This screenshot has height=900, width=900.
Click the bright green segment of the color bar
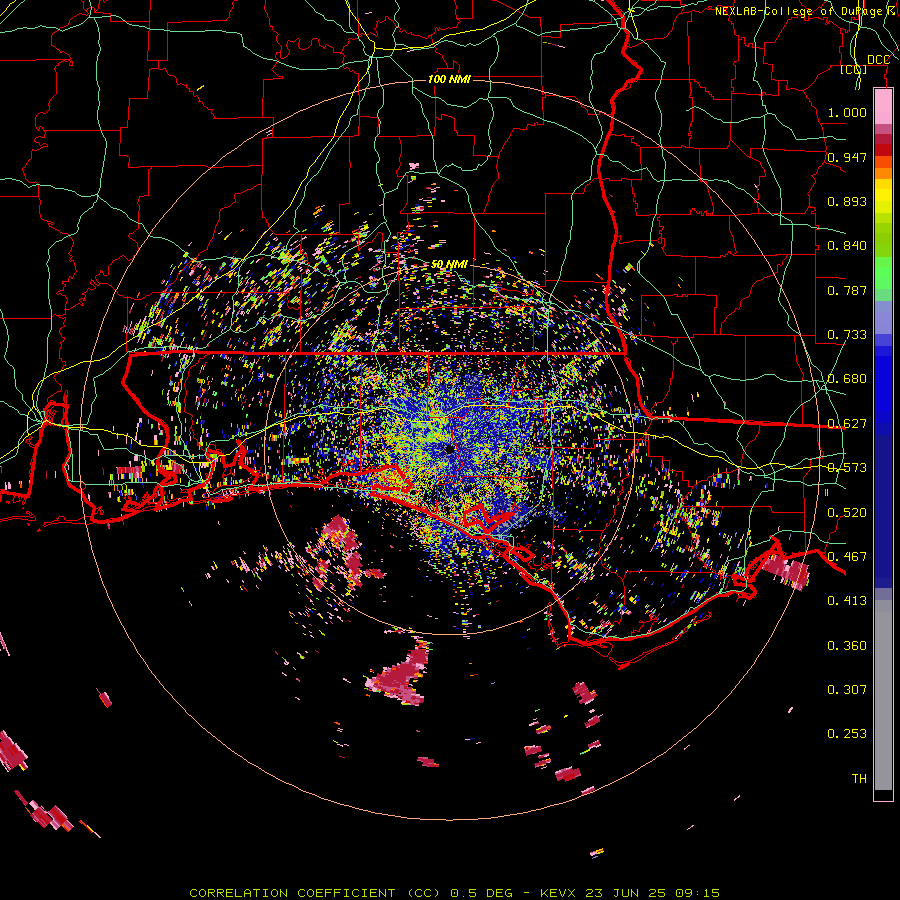(x=883, y=273)
